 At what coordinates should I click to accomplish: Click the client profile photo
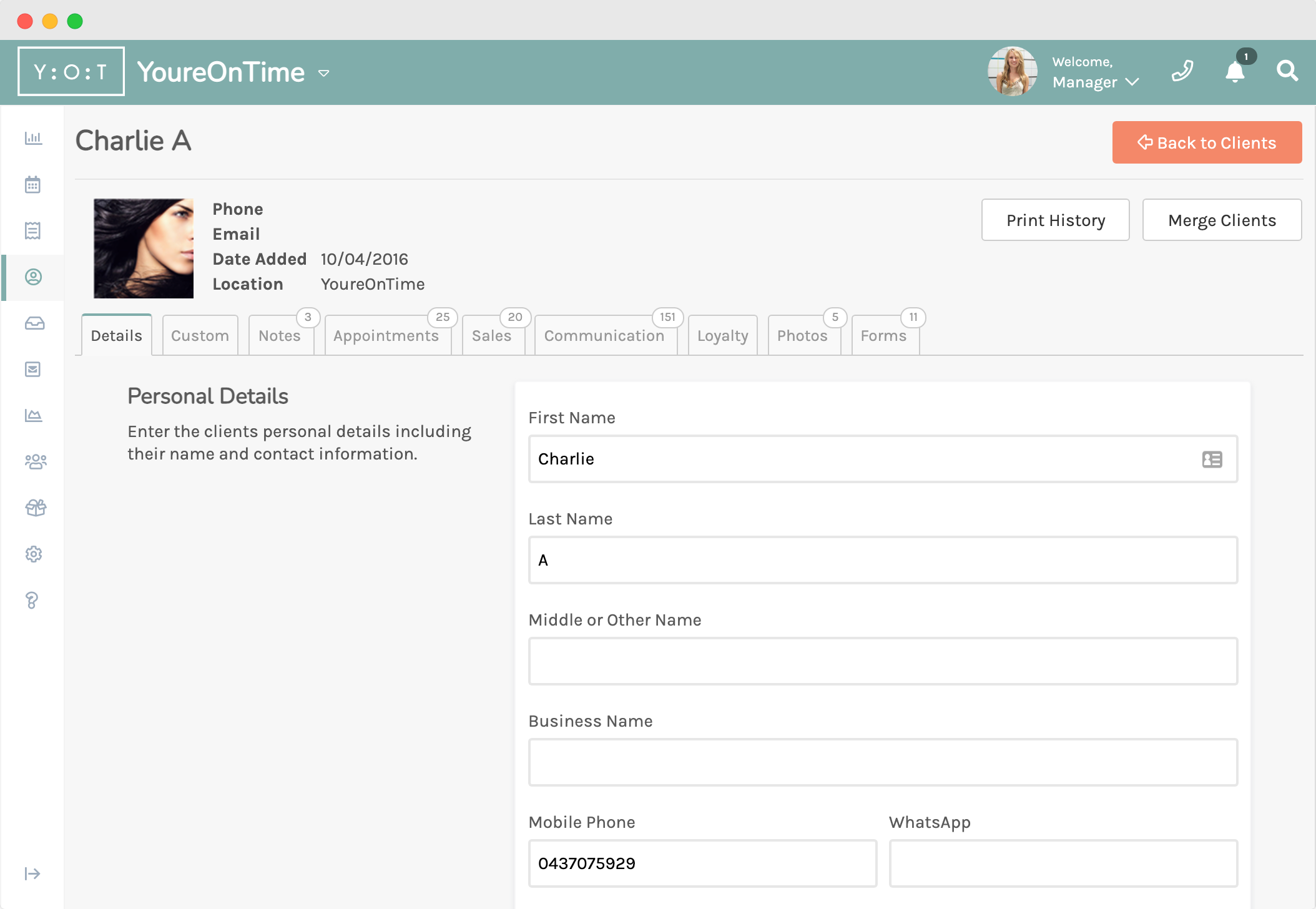point(144,248)
